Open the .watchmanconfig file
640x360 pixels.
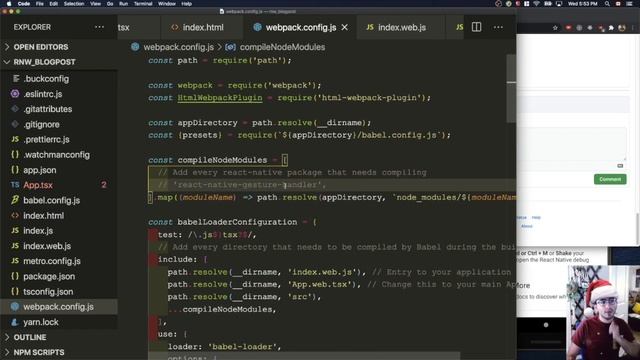(x=56, y=155)
